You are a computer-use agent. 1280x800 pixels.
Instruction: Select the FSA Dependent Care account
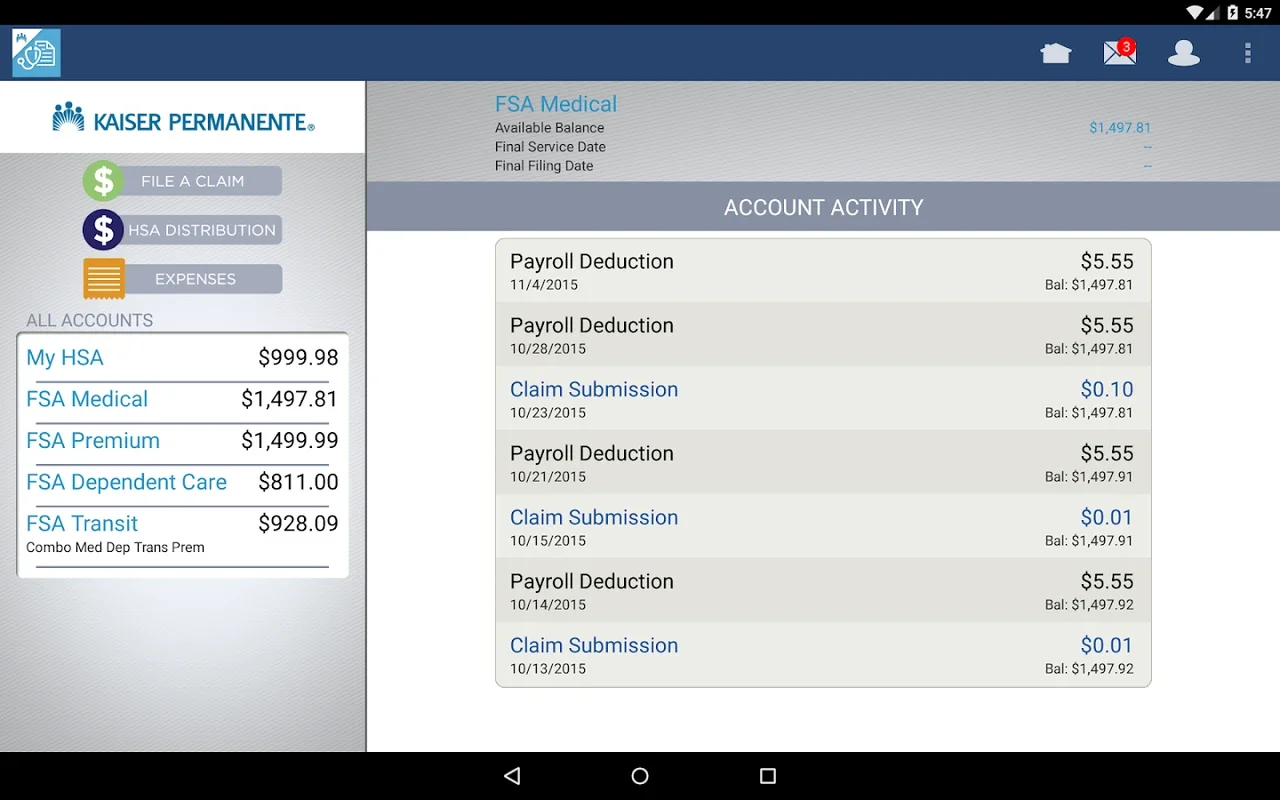pyautogui.click(x=182, y=482)
